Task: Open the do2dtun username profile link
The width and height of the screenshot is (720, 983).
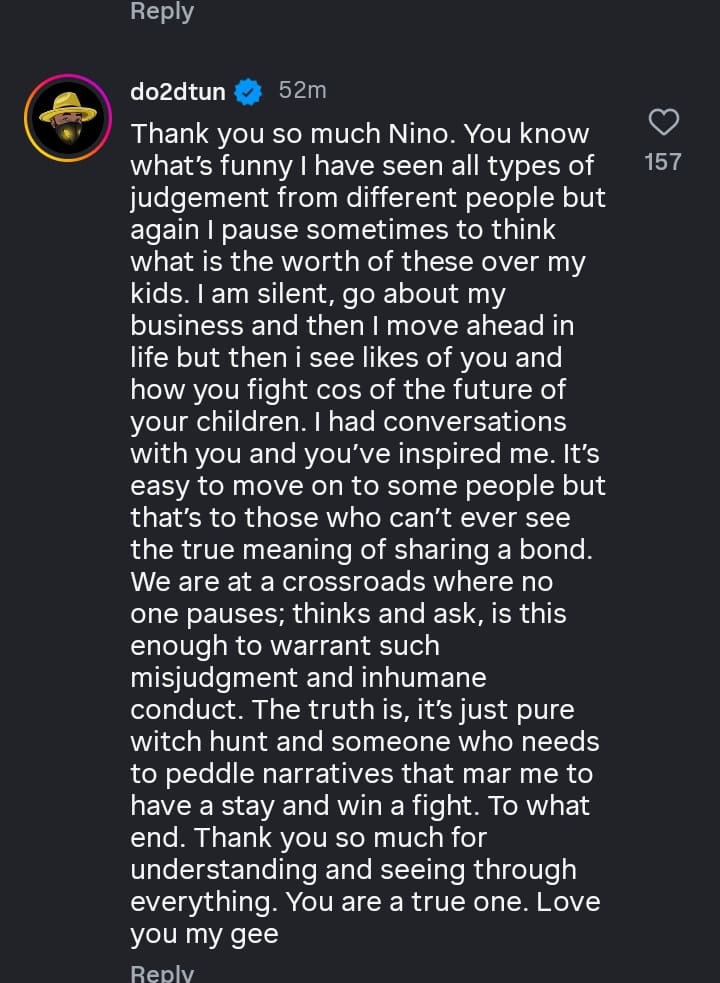Action: coord(178,92)
